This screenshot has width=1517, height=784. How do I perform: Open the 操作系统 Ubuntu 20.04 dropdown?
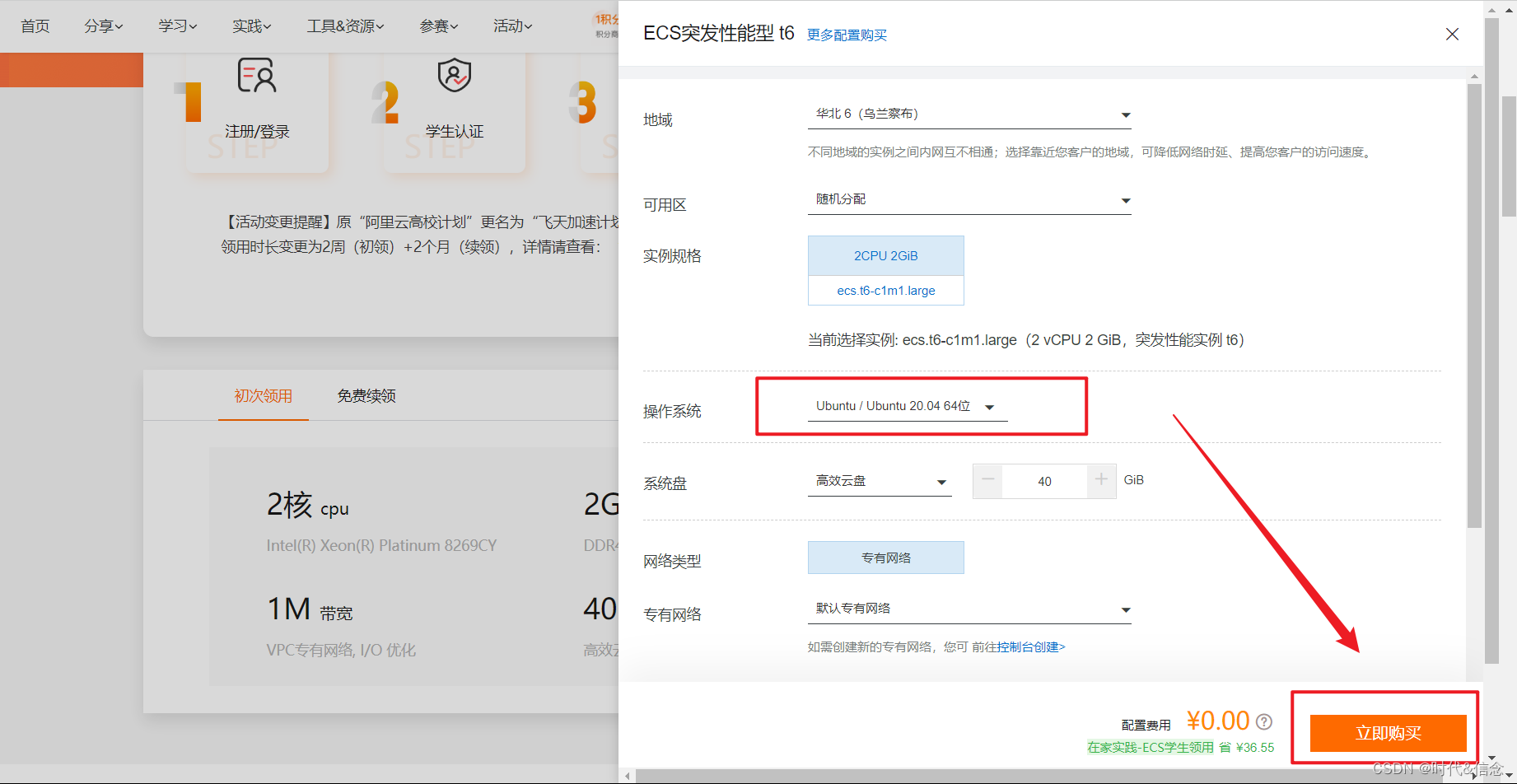[908, 406]
